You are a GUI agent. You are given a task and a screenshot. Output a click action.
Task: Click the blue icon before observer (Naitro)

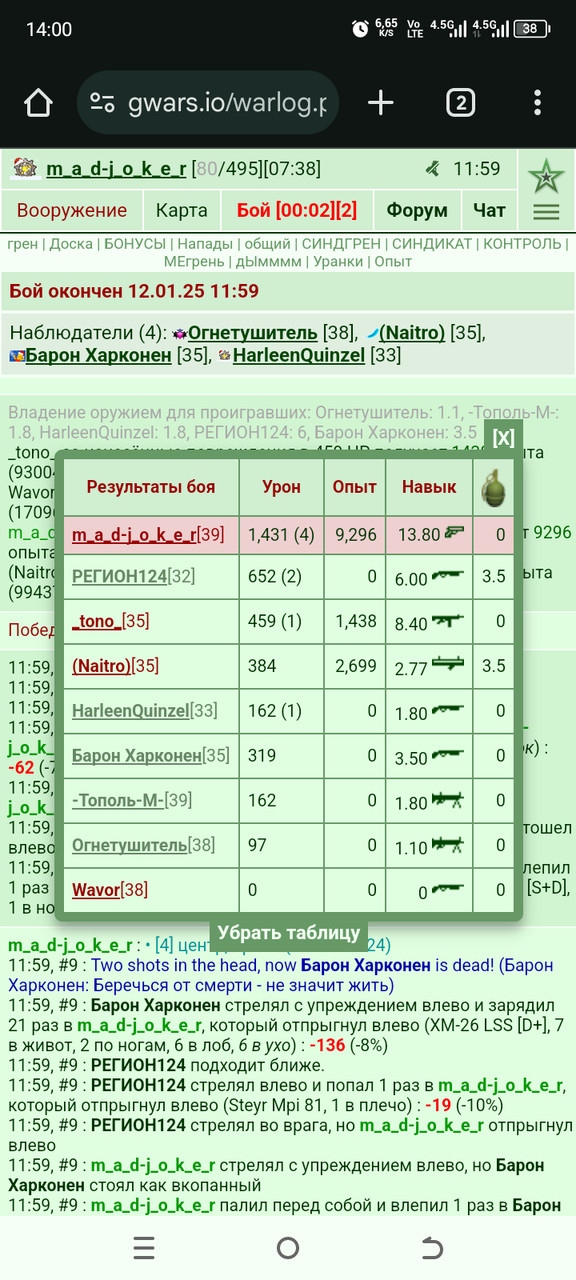click(x=371, y=333)
